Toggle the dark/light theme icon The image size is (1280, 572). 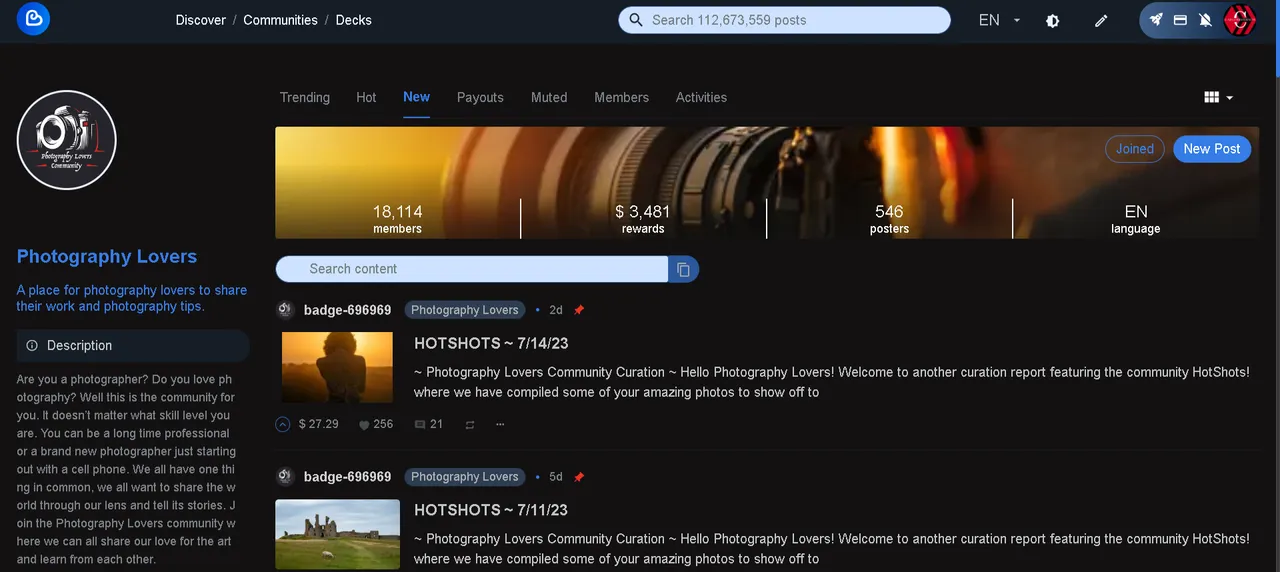[1052, 20]
